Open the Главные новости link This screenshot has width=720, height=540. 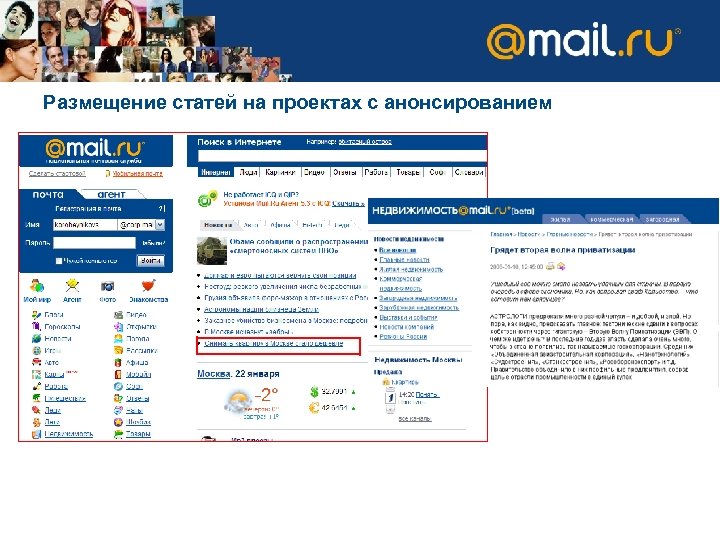click(404, 259)
